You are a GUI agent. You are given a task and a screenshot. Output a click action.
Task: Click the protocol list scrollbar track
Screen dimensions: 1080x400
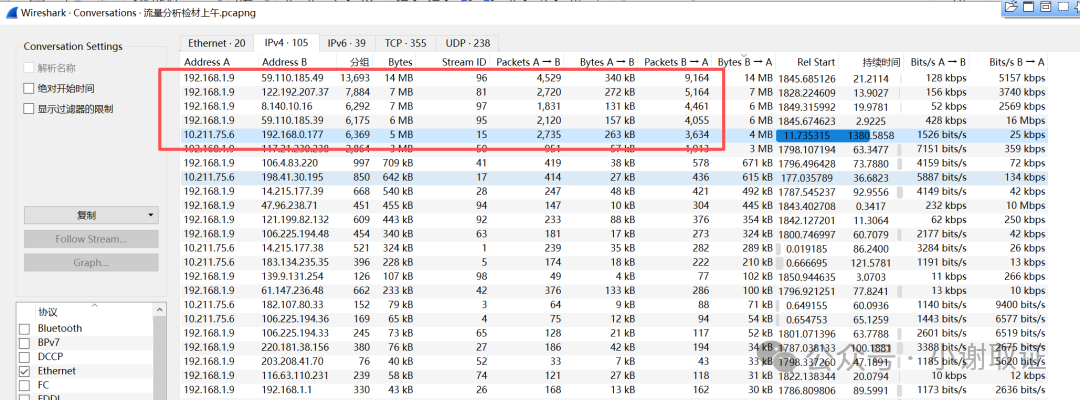coord(159,359)
